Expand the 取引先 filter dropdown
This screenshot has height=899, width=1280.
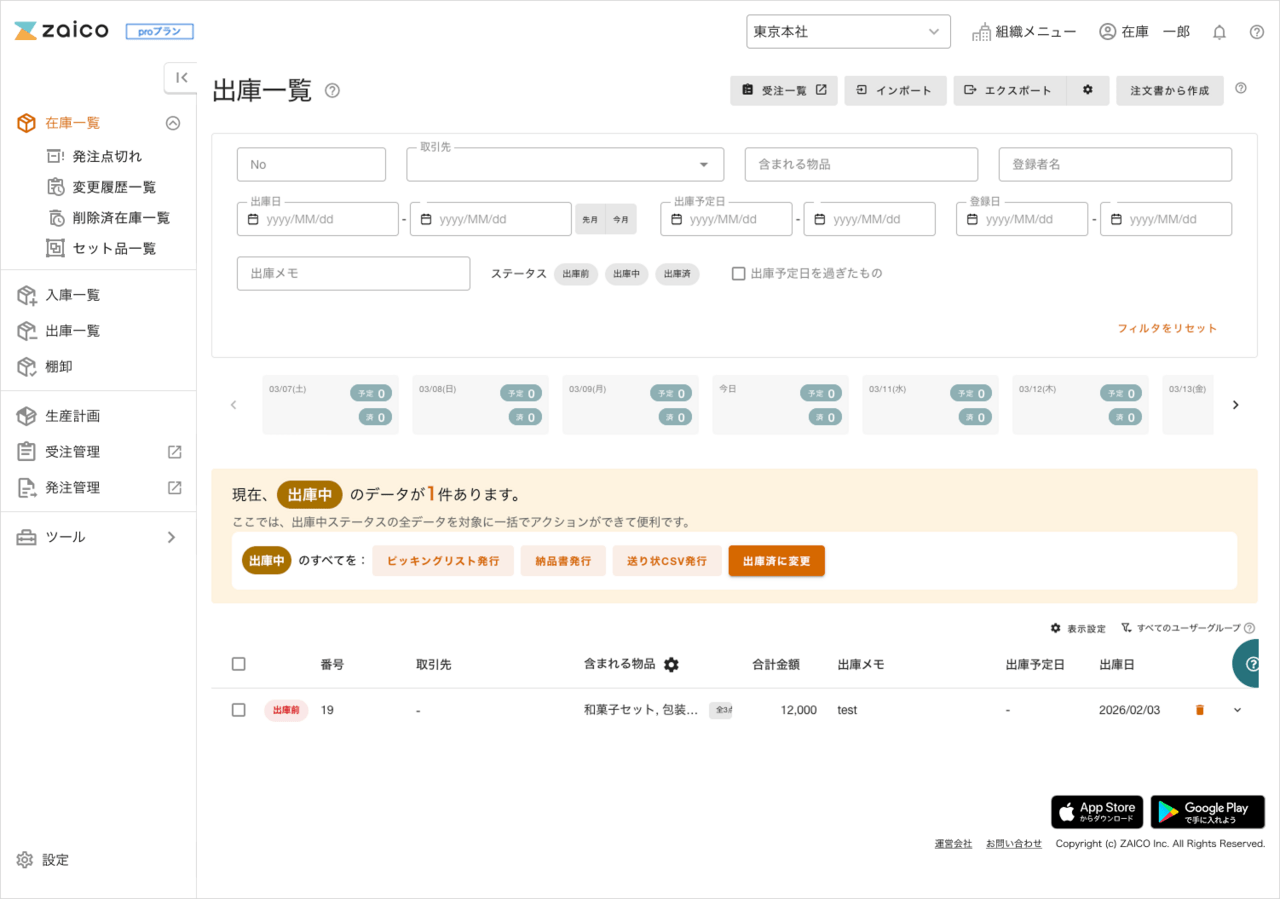[x=704, y=165]
